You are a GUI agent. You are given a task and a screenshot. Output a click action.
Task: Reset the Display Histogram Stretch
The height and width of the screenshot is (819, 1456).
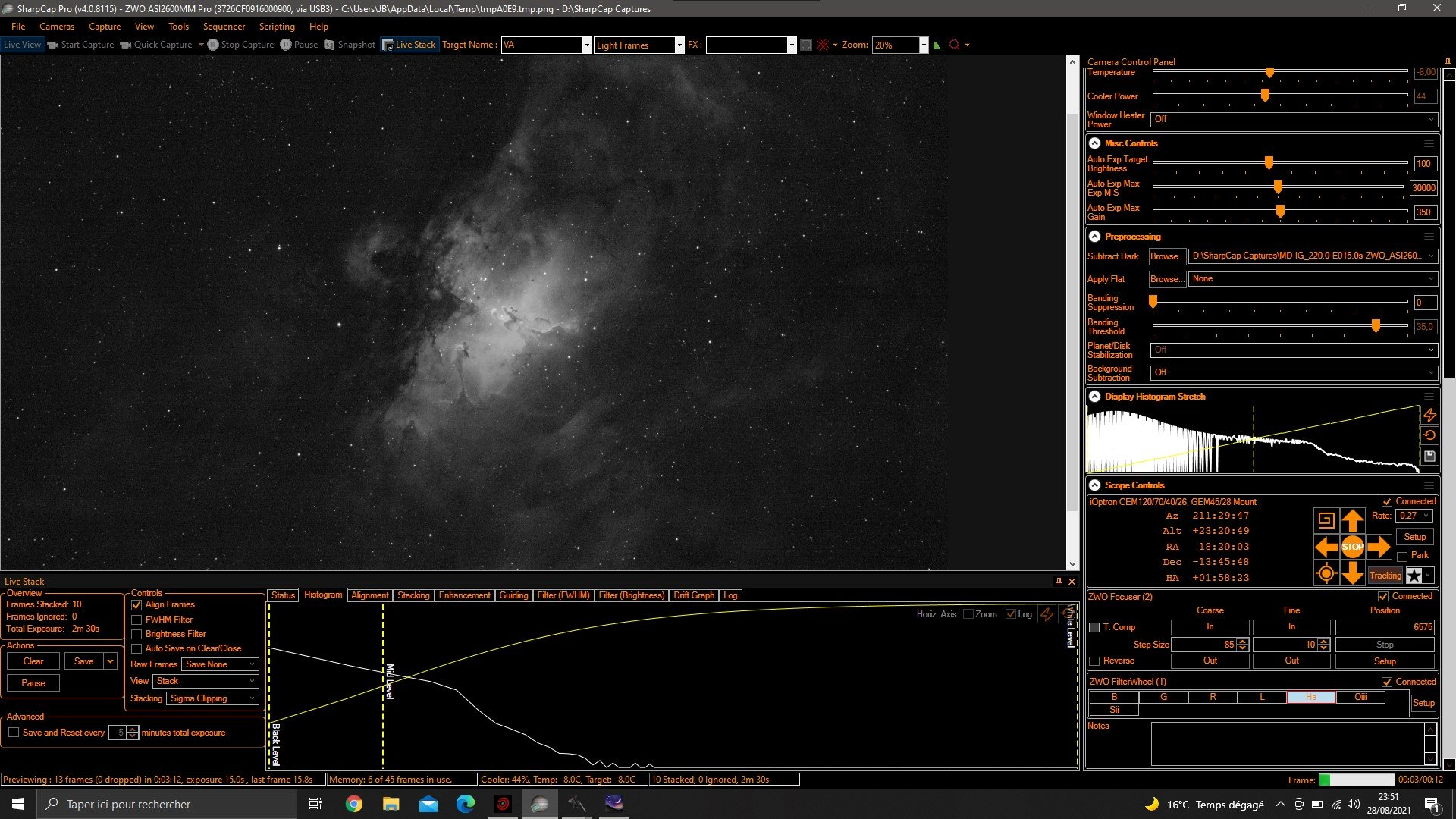click(1429, 435)
